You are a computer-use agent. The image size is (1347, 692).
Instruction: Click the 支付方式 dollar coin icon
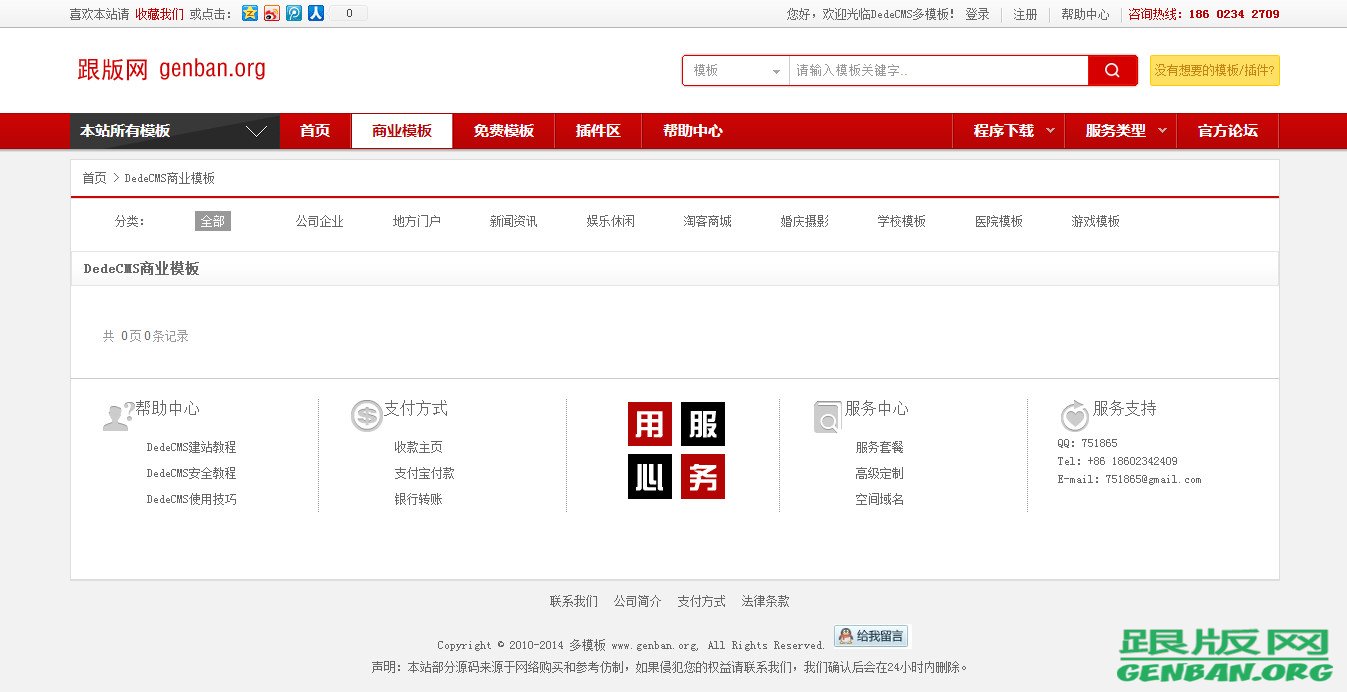point(366,414)
